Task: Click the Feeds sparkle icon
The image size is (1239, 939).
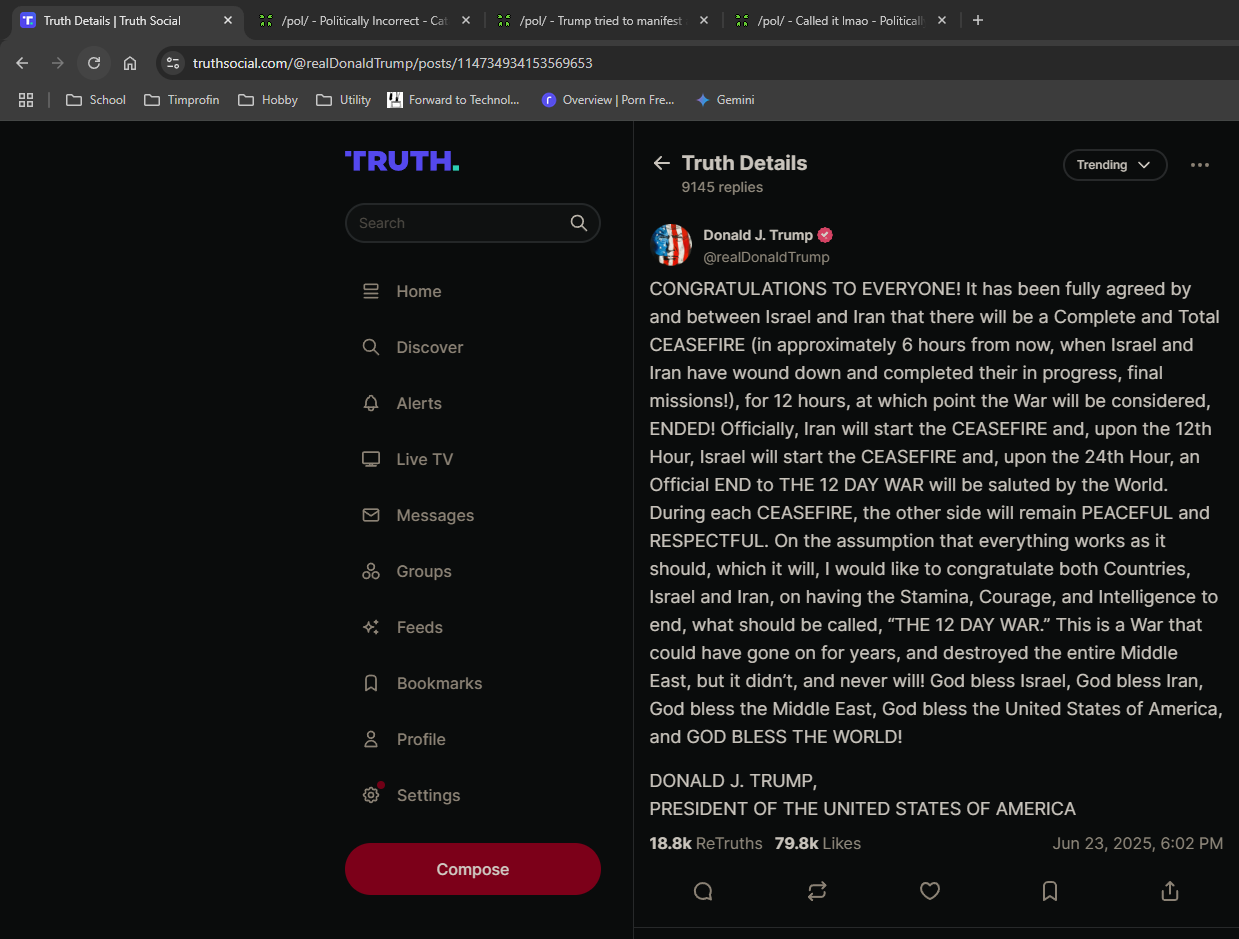Action: point(371,627)
